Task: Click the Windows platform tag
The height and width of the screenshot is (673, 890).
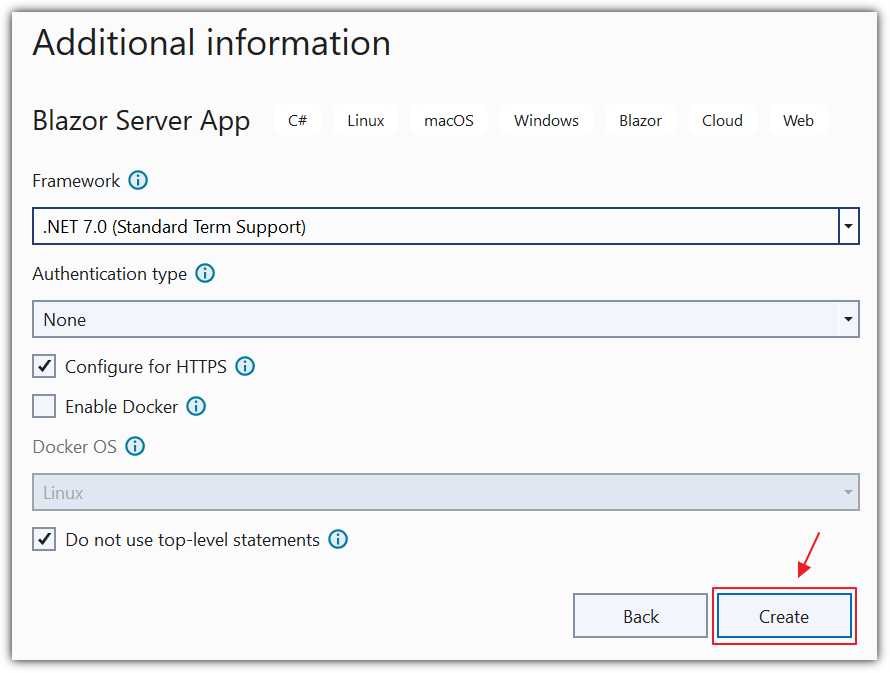Action: [546, 120]
